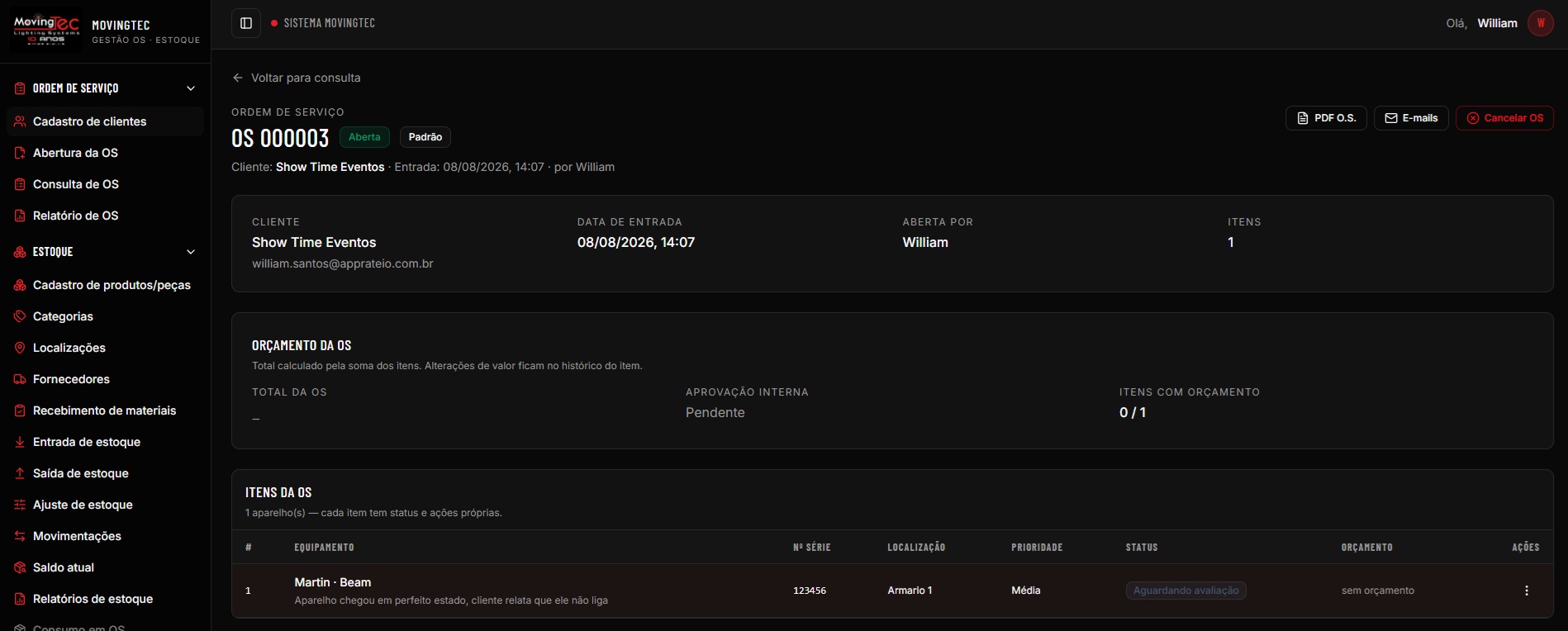The width and height of the screenshot is (1568, 631).
Task: Click the Relatório de OS icon
Action: coord(20,216)
